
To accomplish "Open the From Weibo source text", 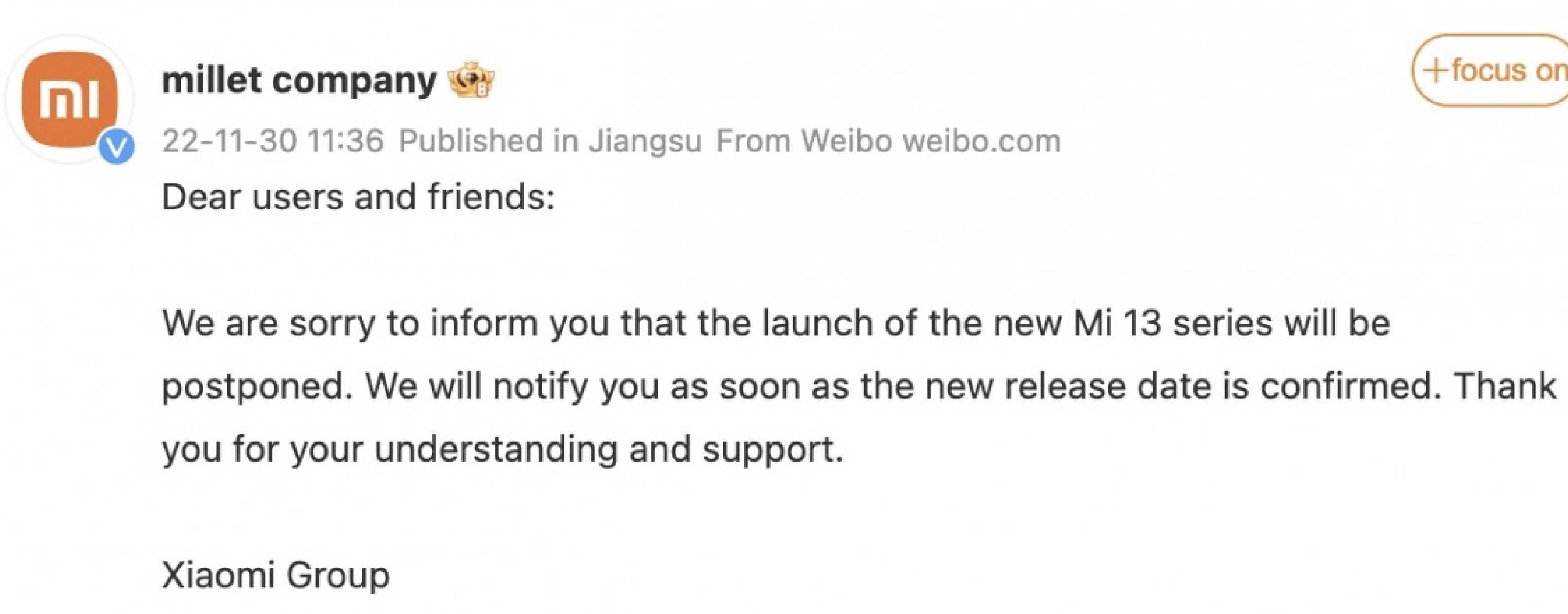I will point(803,141).
